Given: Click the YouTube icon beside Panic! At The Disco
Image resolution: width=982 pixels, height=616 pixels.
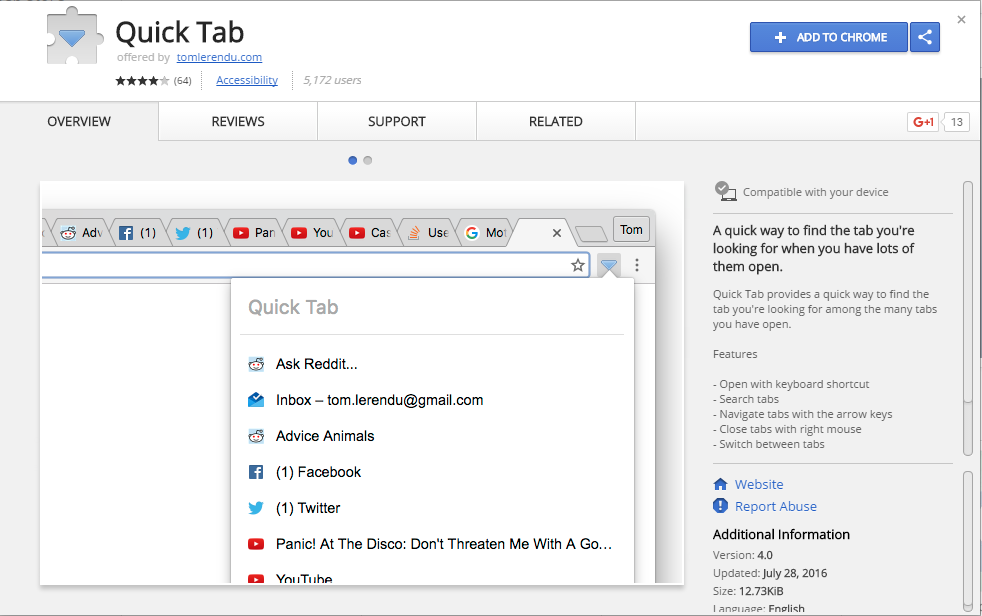Looking at the screenshot, I should [x=256, y=544].
